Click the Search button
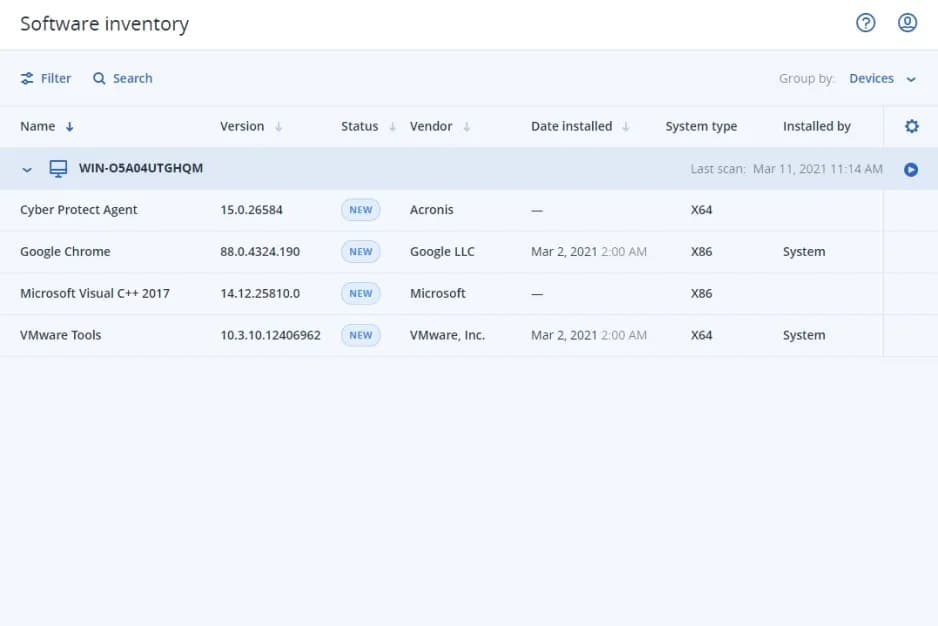 [x=123, y=78]
